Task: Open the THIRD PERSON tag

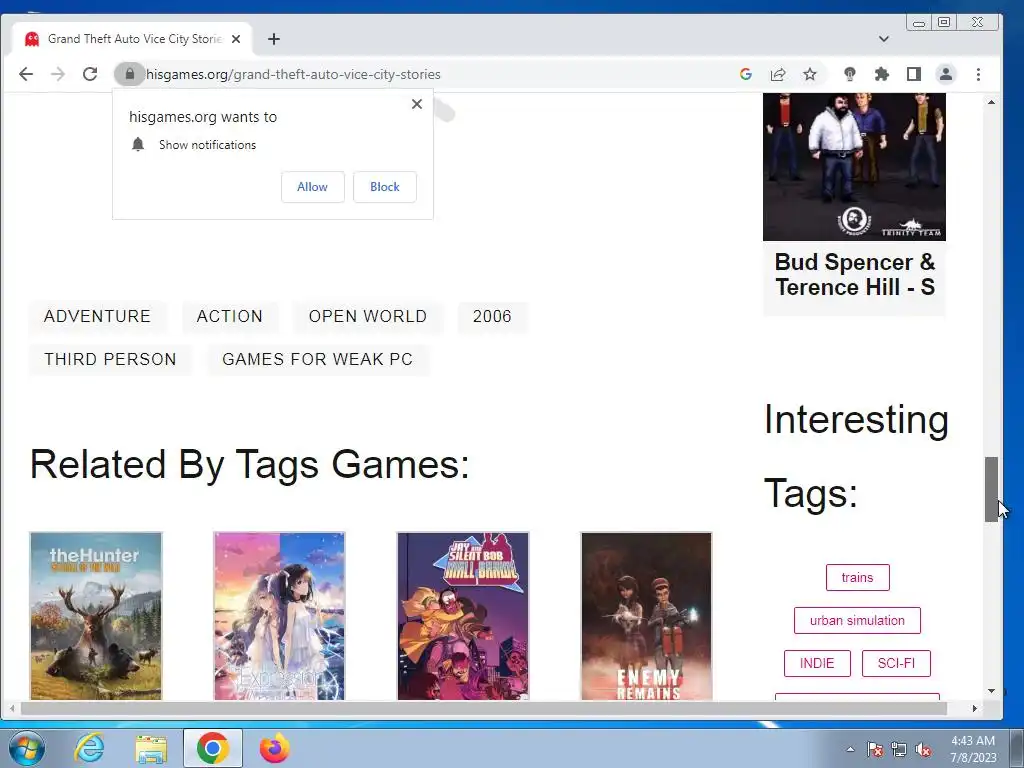Action: (x=110, y=359)
